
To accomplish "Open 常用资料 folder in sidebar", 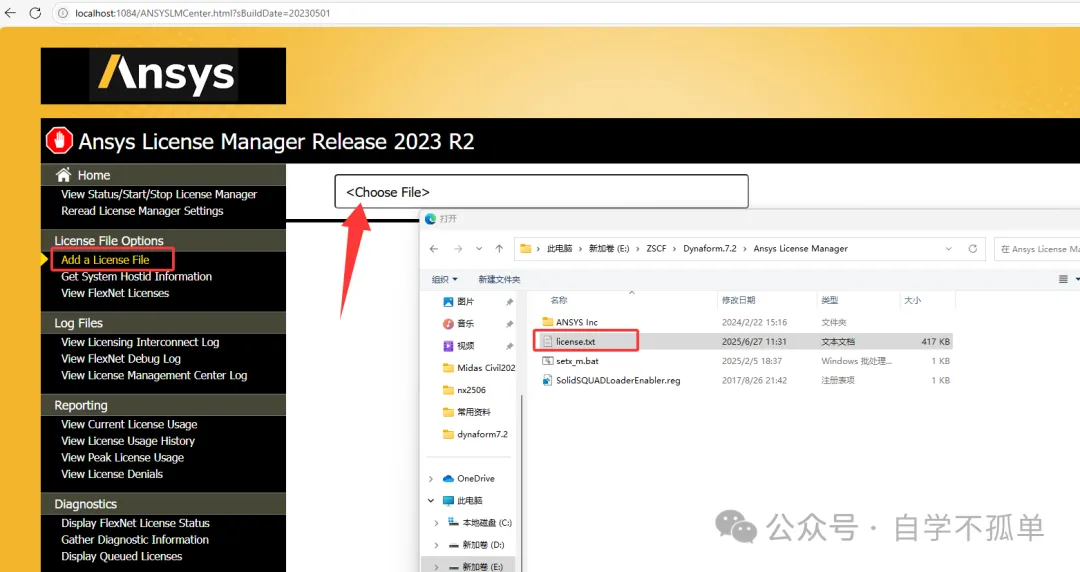I will tap(466, 412).
